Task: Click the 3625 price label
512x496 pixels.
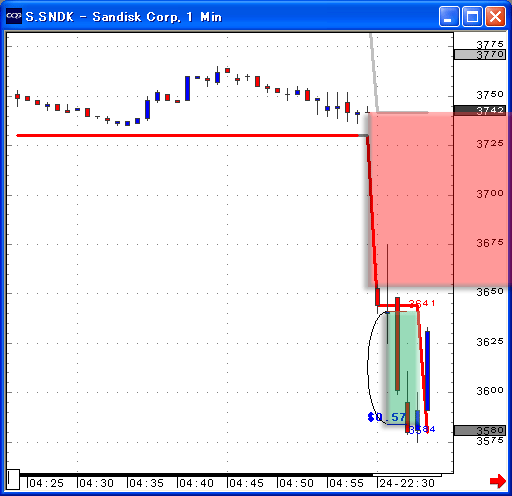Action: tap(490, 342)
